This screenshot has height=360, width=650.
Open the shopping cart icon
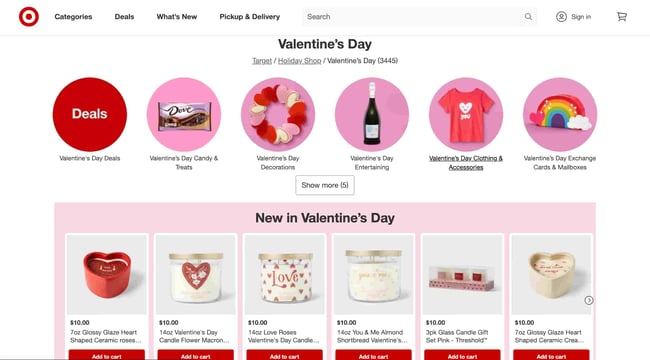(x=622, y=17)
